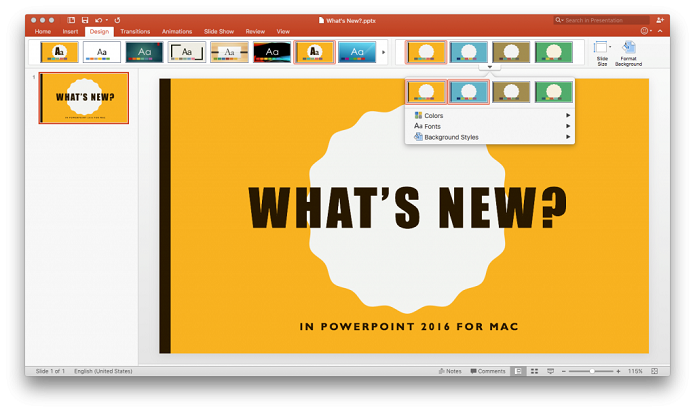Zoom out with the minus button
This screenshot has width=695, height=412.
[564, 371]
